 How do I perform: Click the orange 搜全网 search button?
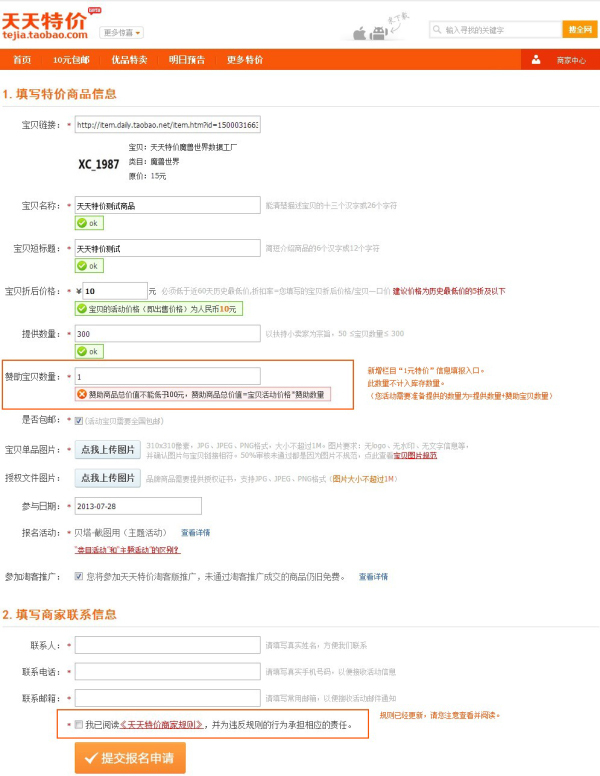coord(580,30)
